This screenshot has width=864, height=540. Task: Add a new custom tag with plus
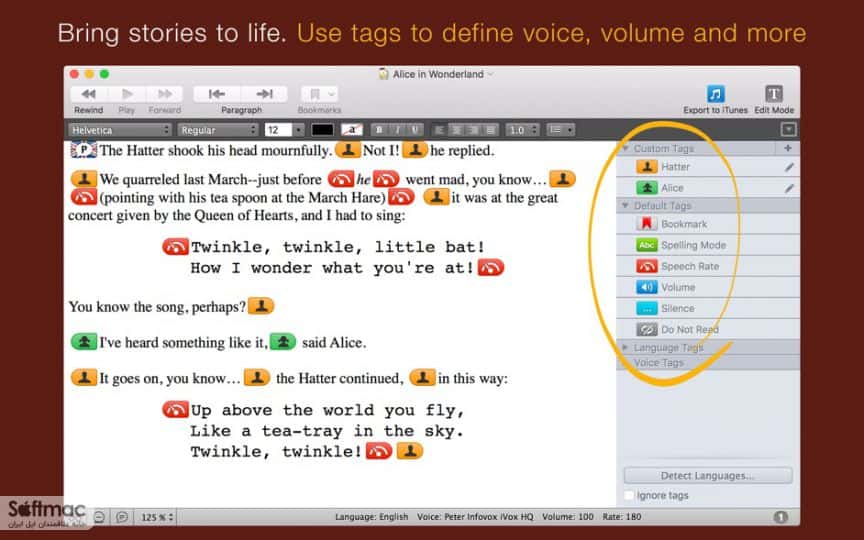click(x=787, y=148)
